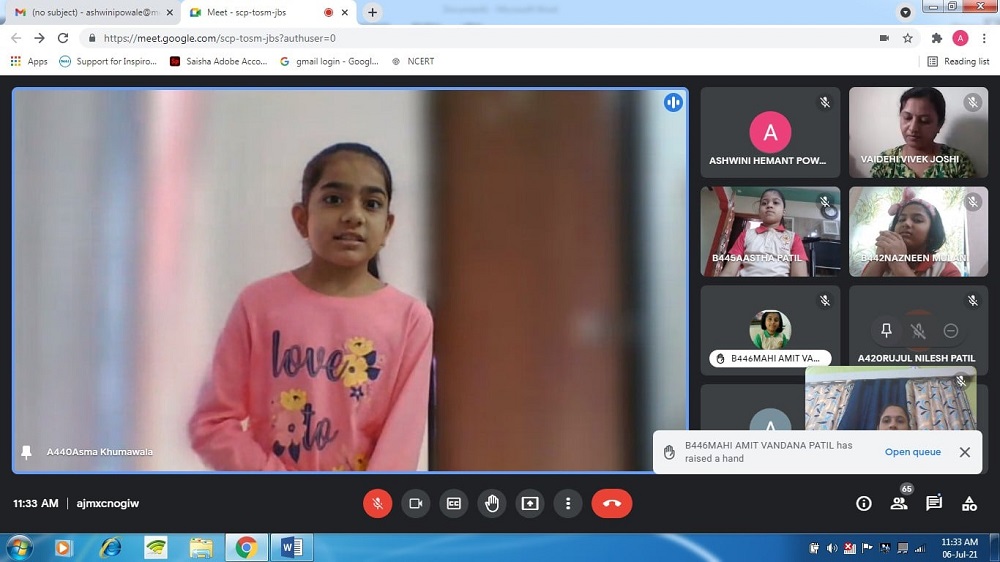This screenshot has height=562, width=1000.
Task: Pin the A420RUJUL NILESH PATIL tile
Action: tap(886, 331)
